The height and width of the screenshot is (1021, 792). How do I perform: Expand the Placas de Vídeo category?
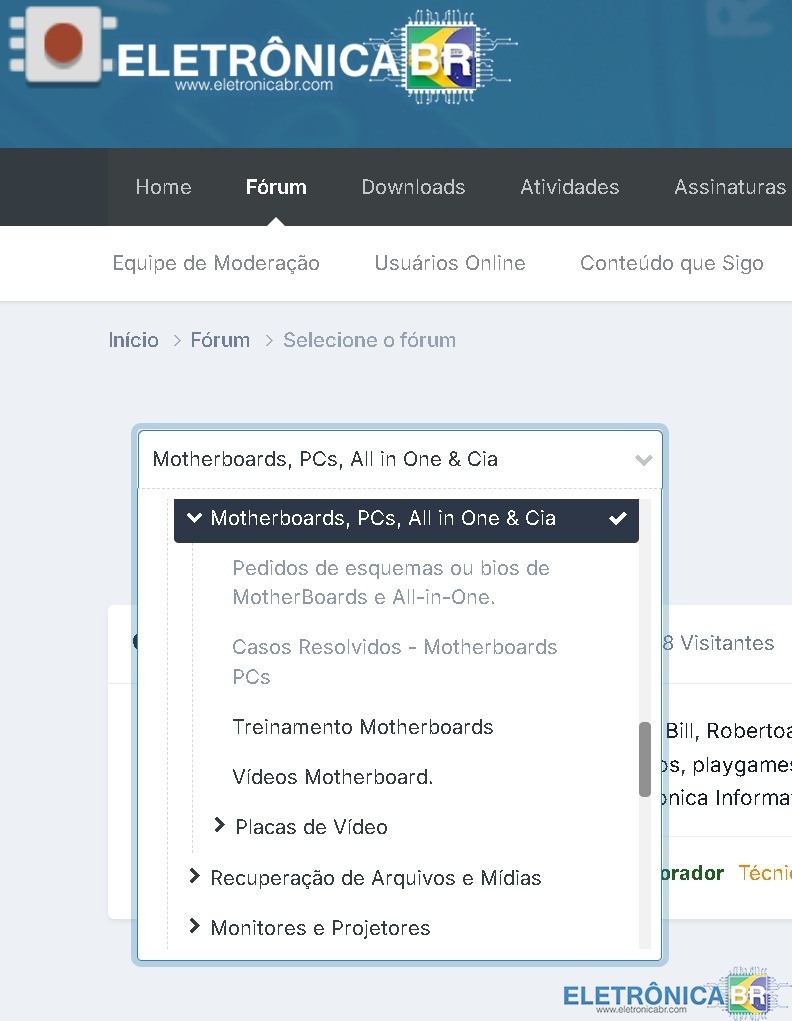tap(220, 826)
